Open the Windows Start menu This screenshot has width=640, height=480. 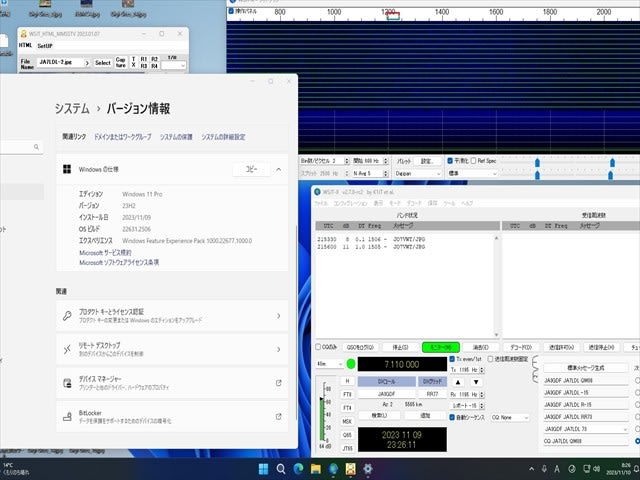pos(263,469)
